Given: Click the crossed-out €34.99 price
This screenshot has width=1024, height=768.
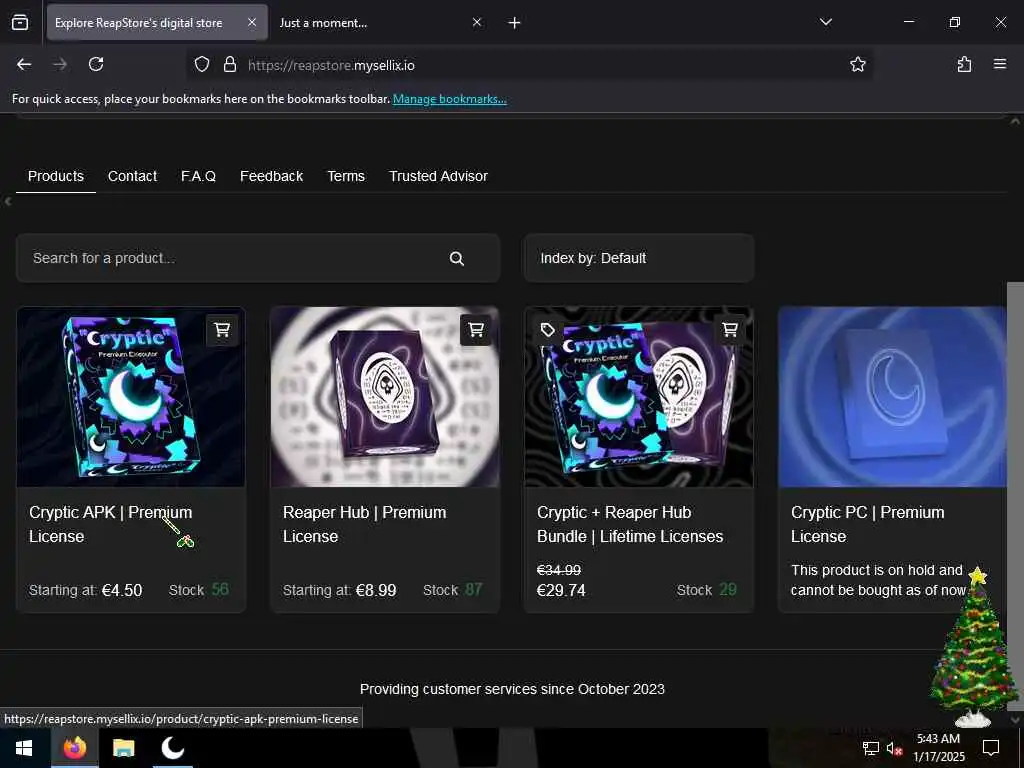Looking at the screenshot, I should click(x=559, y=570).
